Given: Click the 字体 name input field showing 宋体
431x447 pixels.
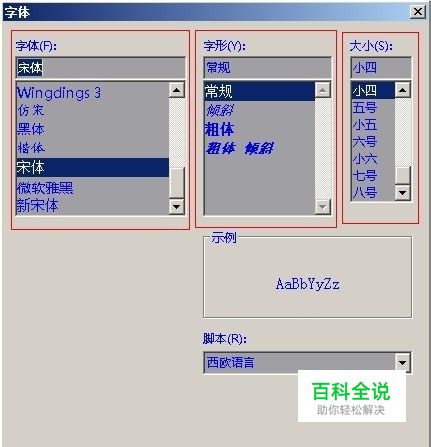Looking at the screenshot, I should (100, 68).
